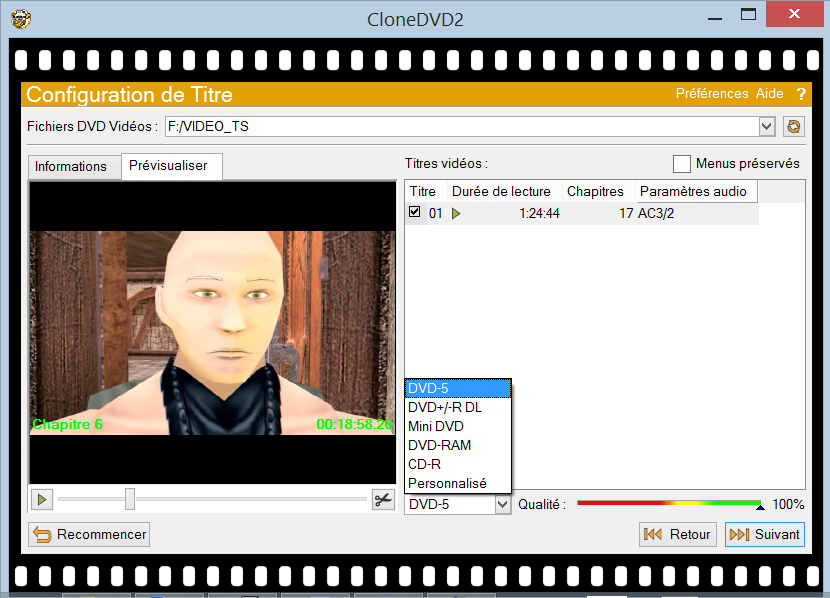This screenshot has height=598, width=830.
Task: Check the Menus préservés checkbox
Action: tap(682, 164)
